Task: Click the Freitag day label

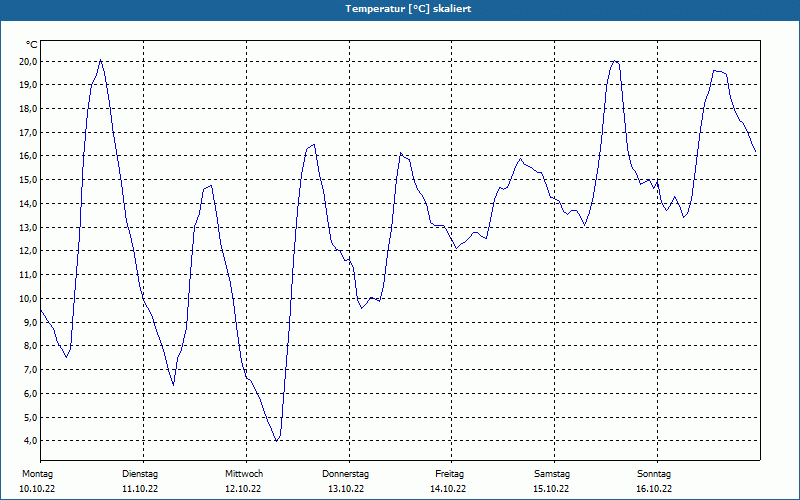Action: pos(449,474)
